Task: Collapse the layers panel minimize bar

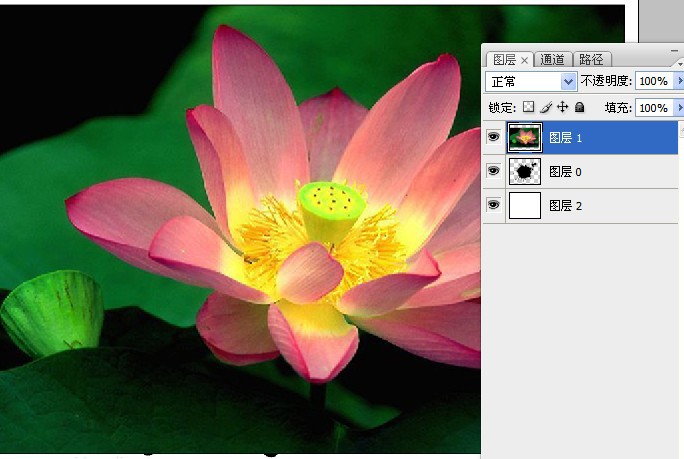Action: click(x=674, y=51)
